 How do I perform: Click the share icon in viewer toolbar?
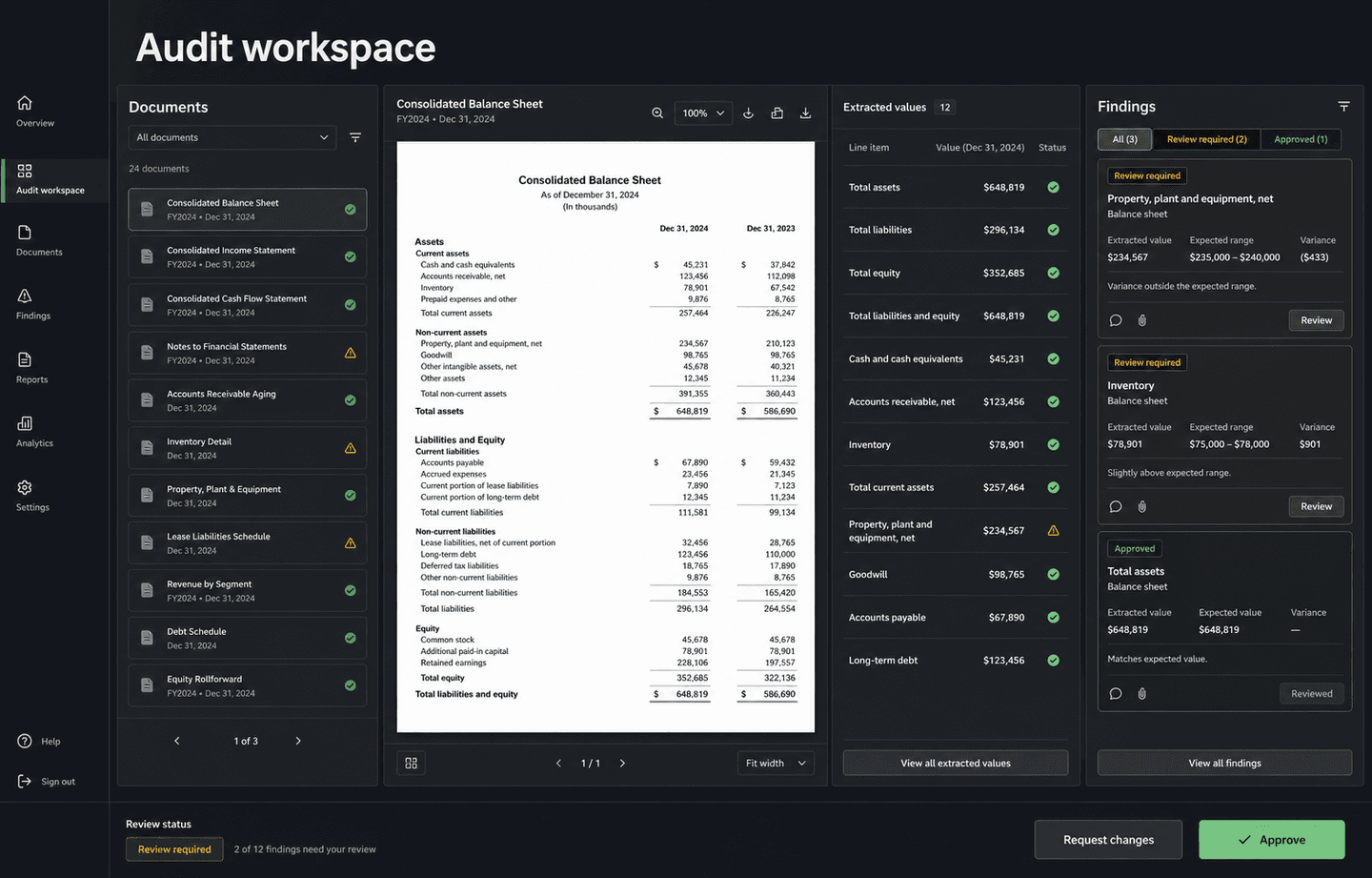tap(777, 113)
